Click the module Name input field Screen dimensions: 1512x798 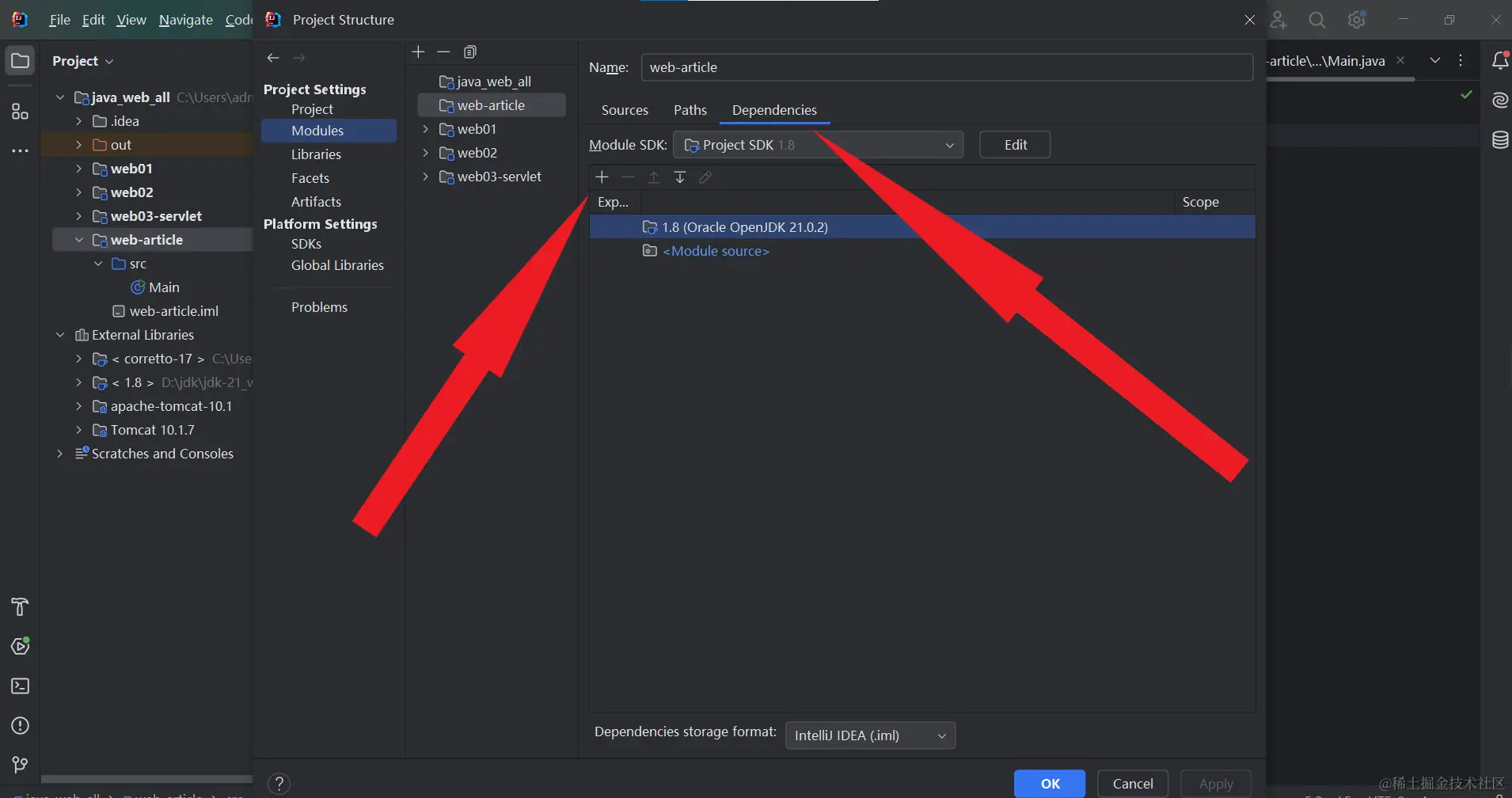947,67
